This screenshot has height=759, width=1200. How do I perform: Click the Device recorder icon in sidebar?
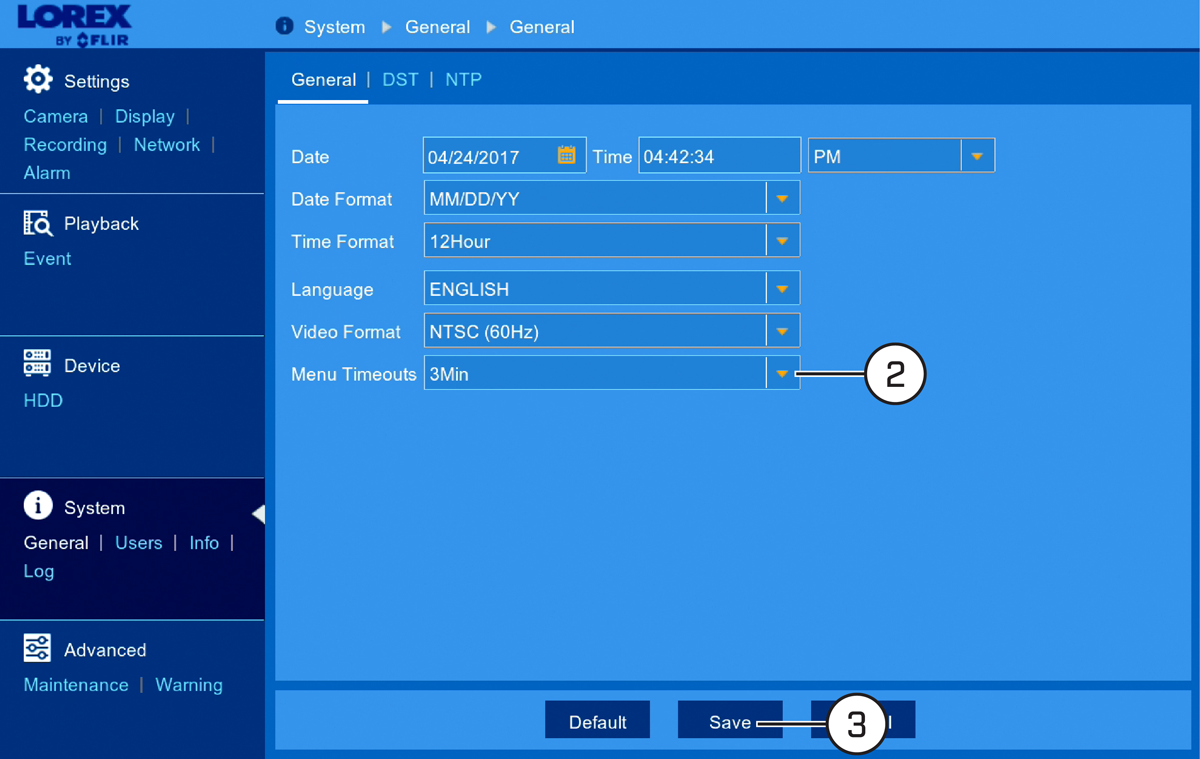pos(37,364)
